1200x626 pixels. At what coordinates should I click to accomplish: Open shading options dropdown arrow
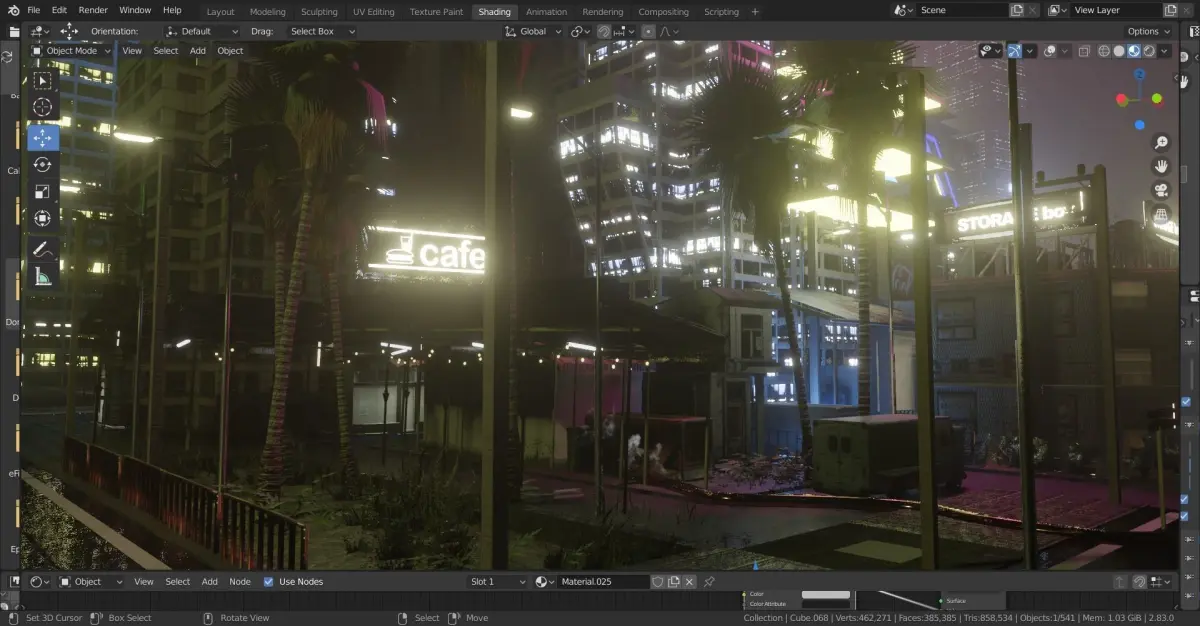[1164, 51]
